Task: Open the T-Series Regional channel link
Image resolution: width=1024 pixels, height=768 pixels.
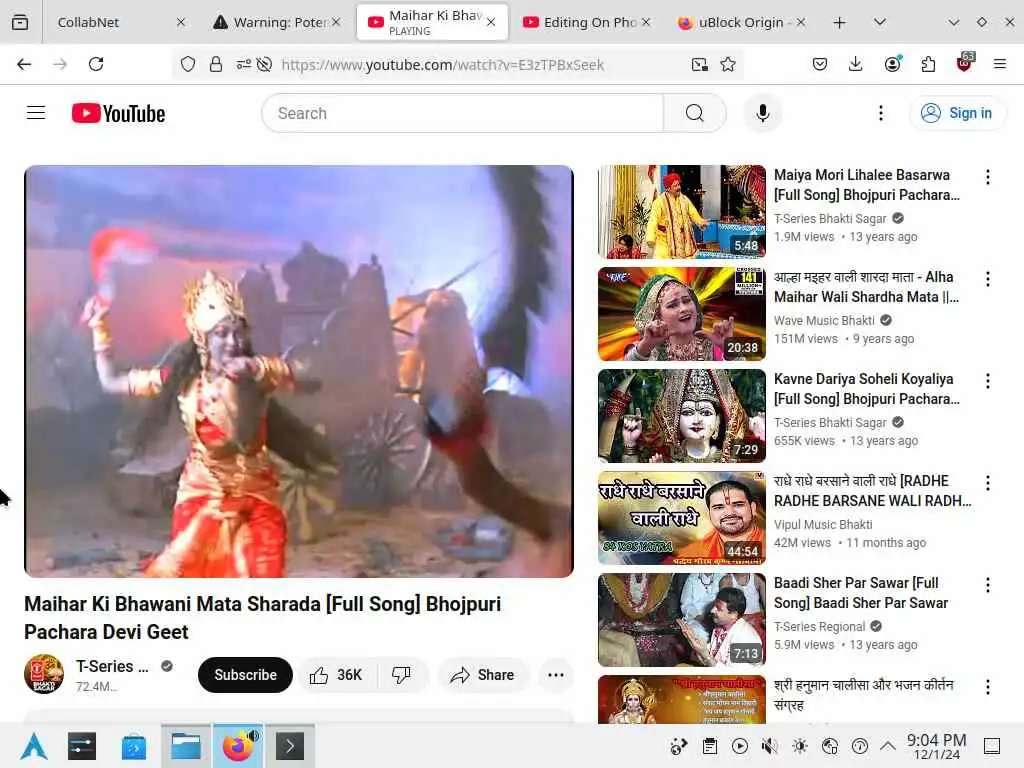Action: pos(820,626)
